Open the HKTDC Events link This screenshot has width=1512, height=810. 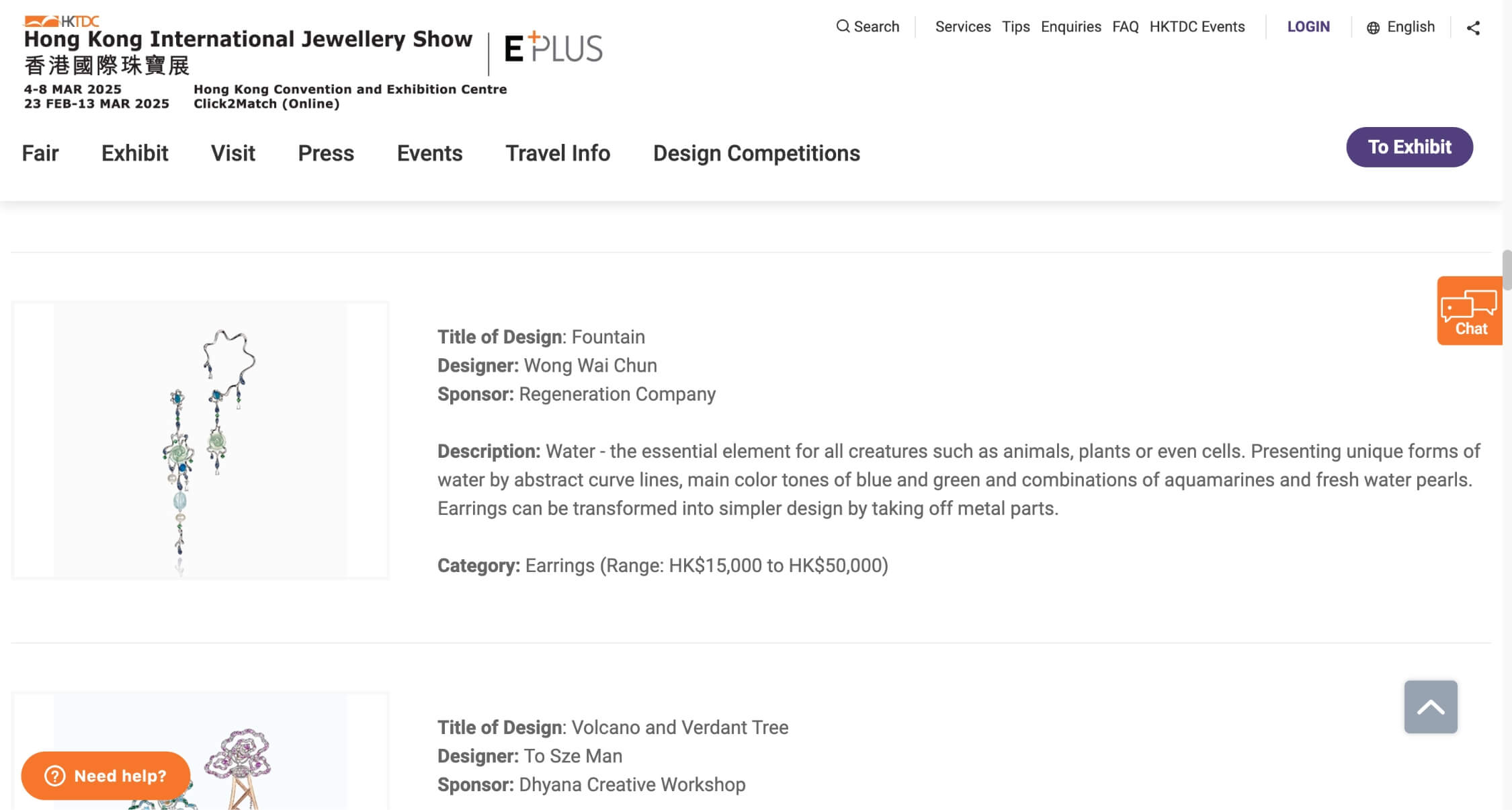[x=1197, y=27]
